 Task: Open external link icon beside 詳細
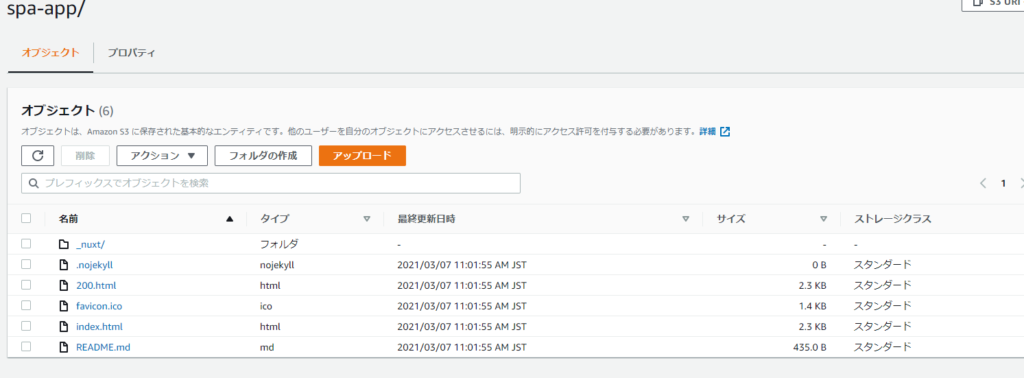pos(725,131)
